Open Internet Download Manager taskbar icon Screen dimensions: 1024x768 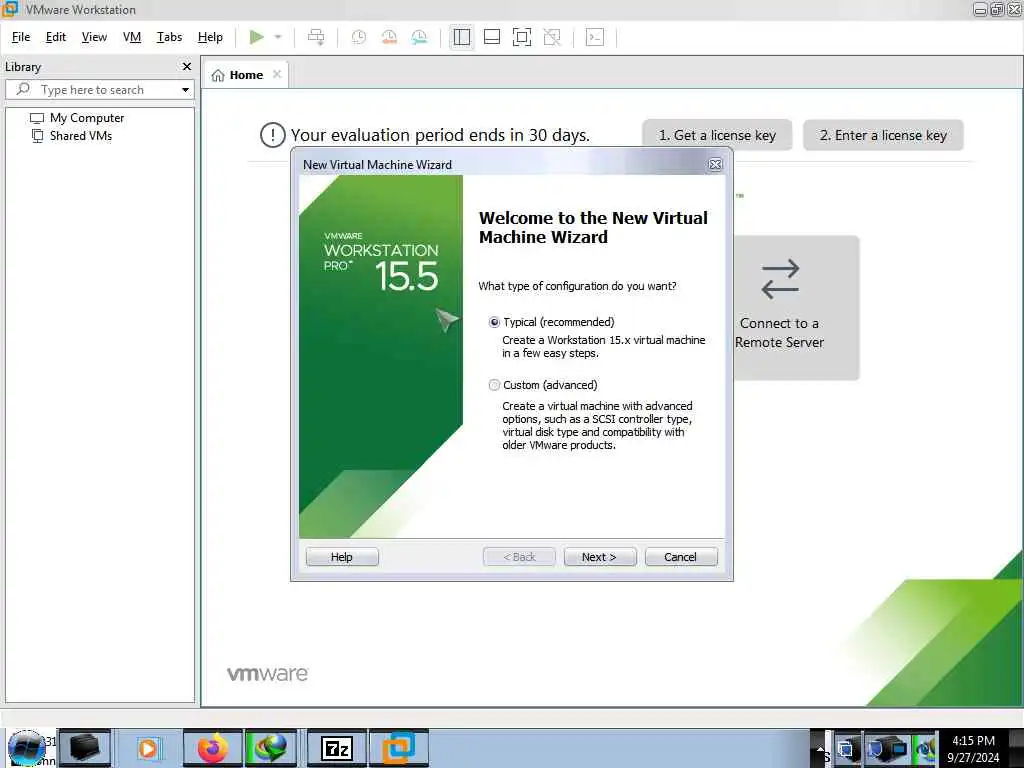[271, 748]
